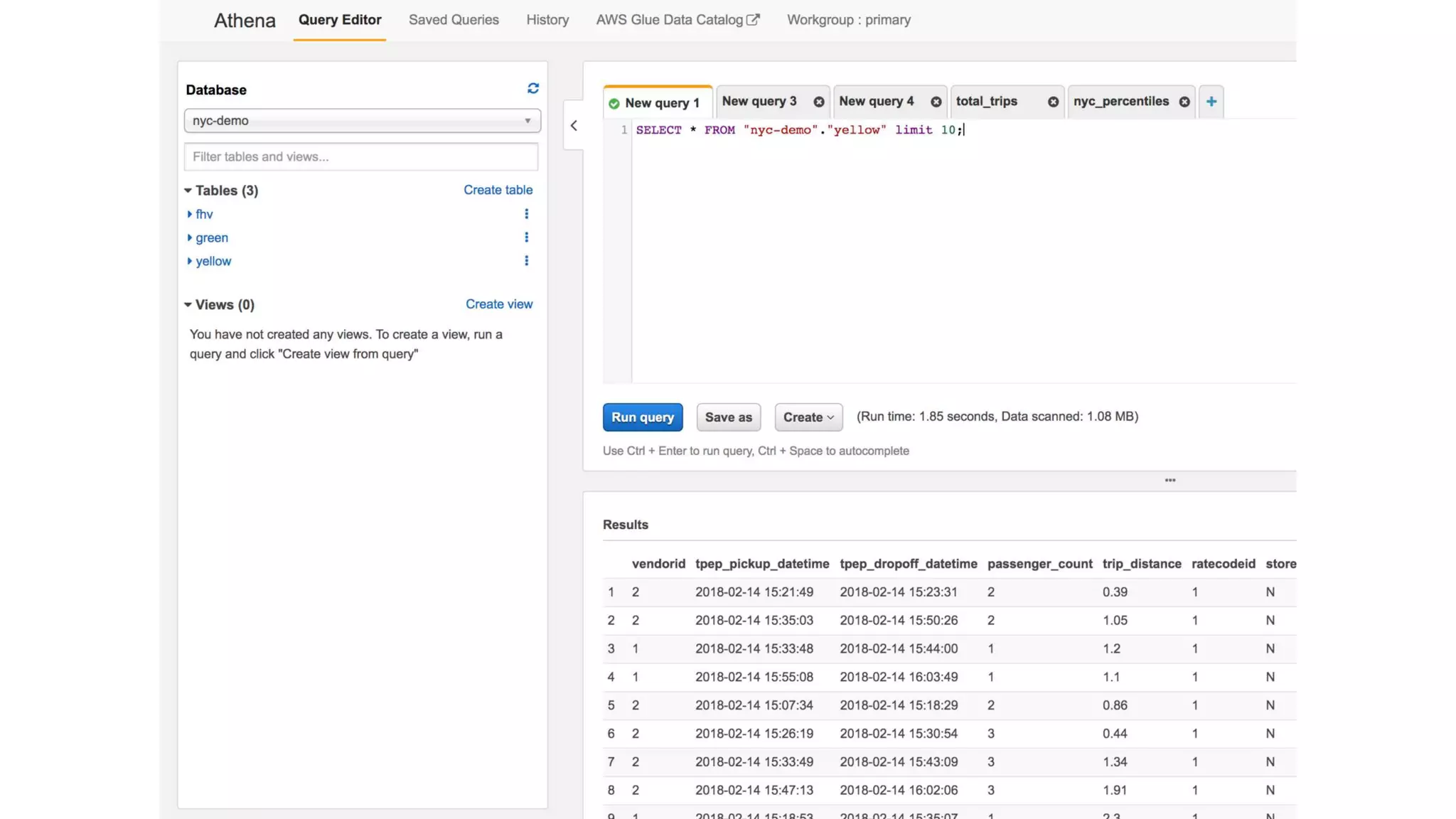Screen dimensions: 1456x819
Task: Open the fhv table options menu
Action: click(526, 214)
